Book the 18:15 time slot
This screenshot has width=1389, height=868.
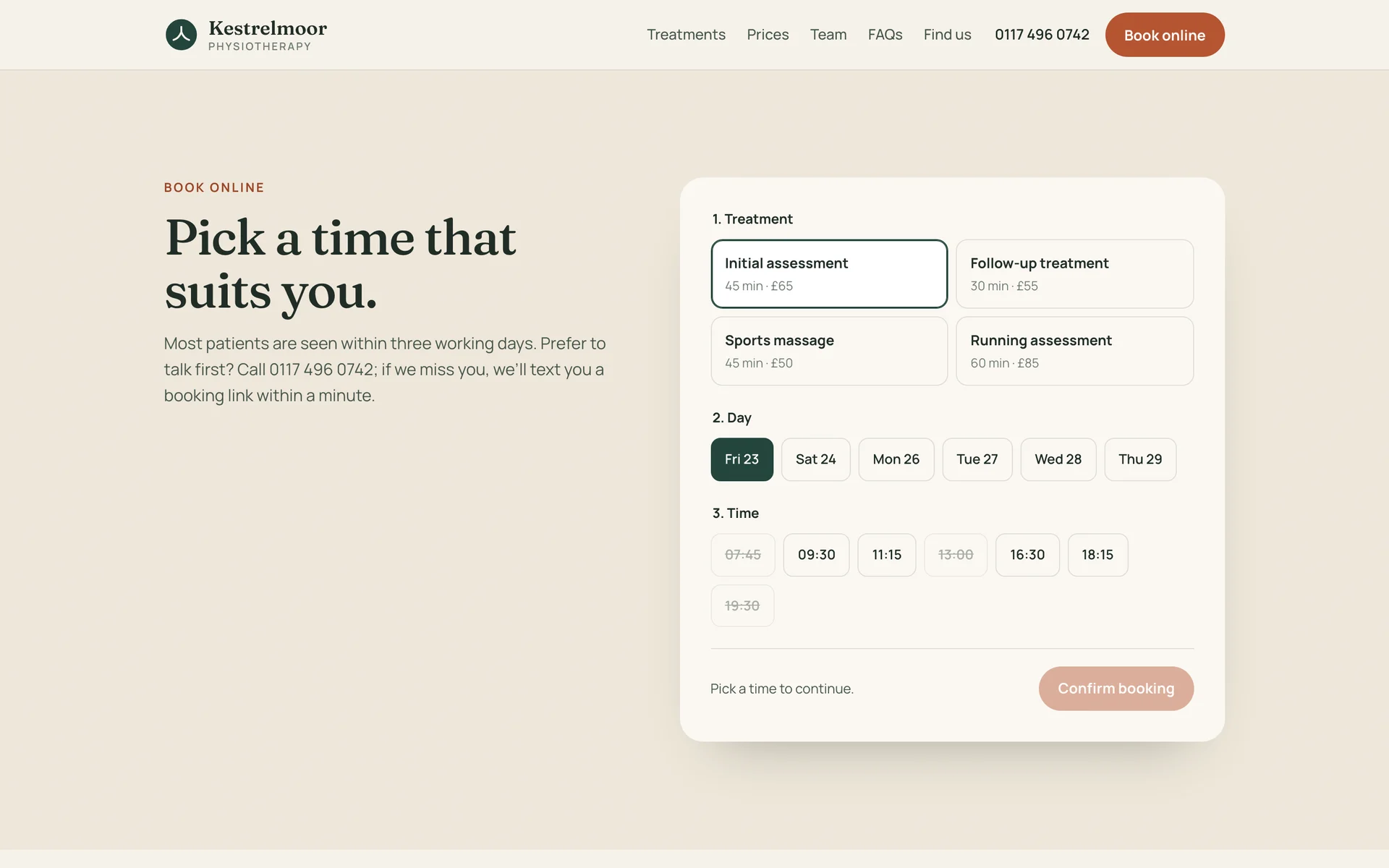(x=1097, y=555)
